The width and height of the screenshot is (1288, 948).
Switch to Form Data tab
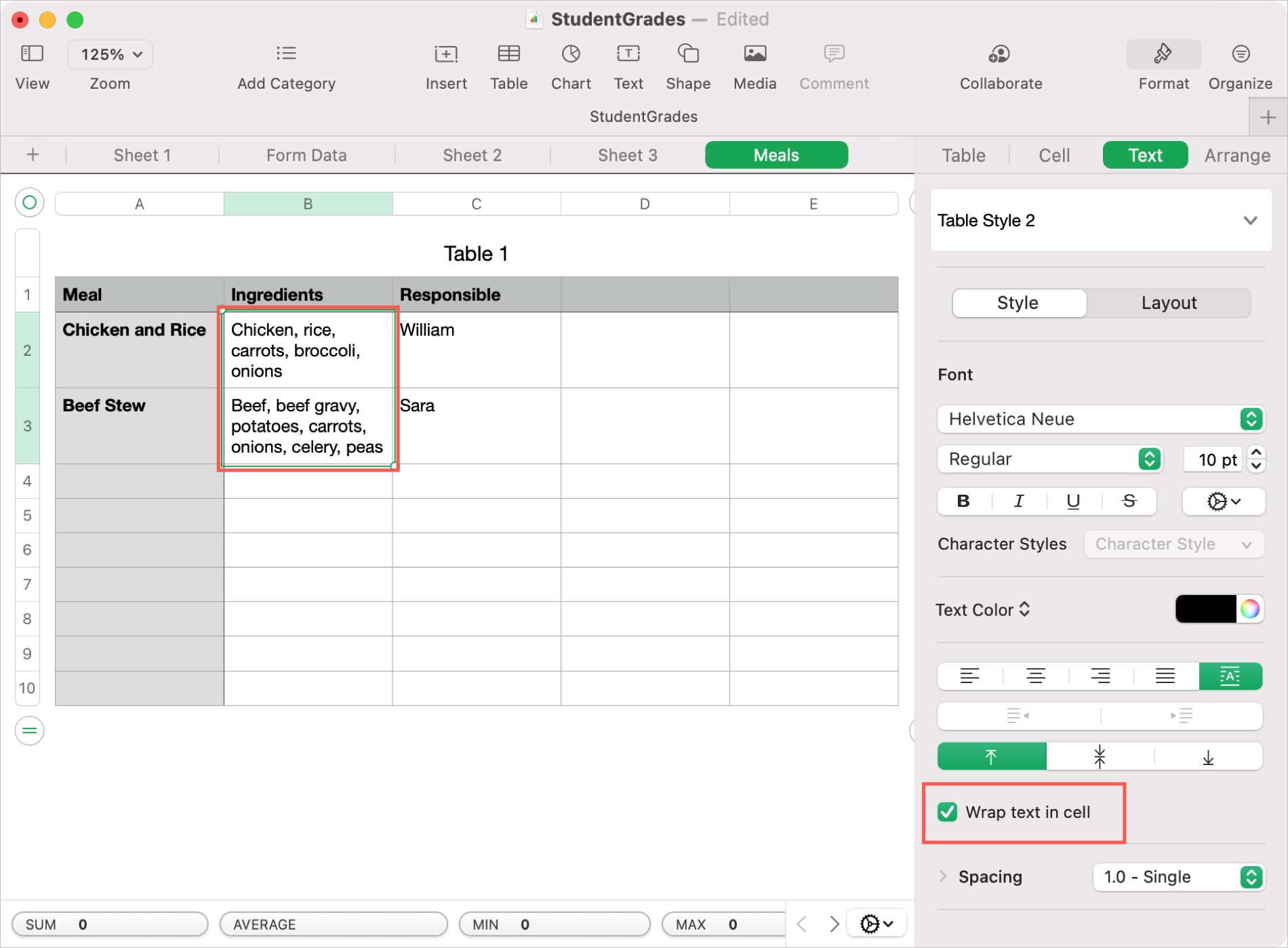306,155
